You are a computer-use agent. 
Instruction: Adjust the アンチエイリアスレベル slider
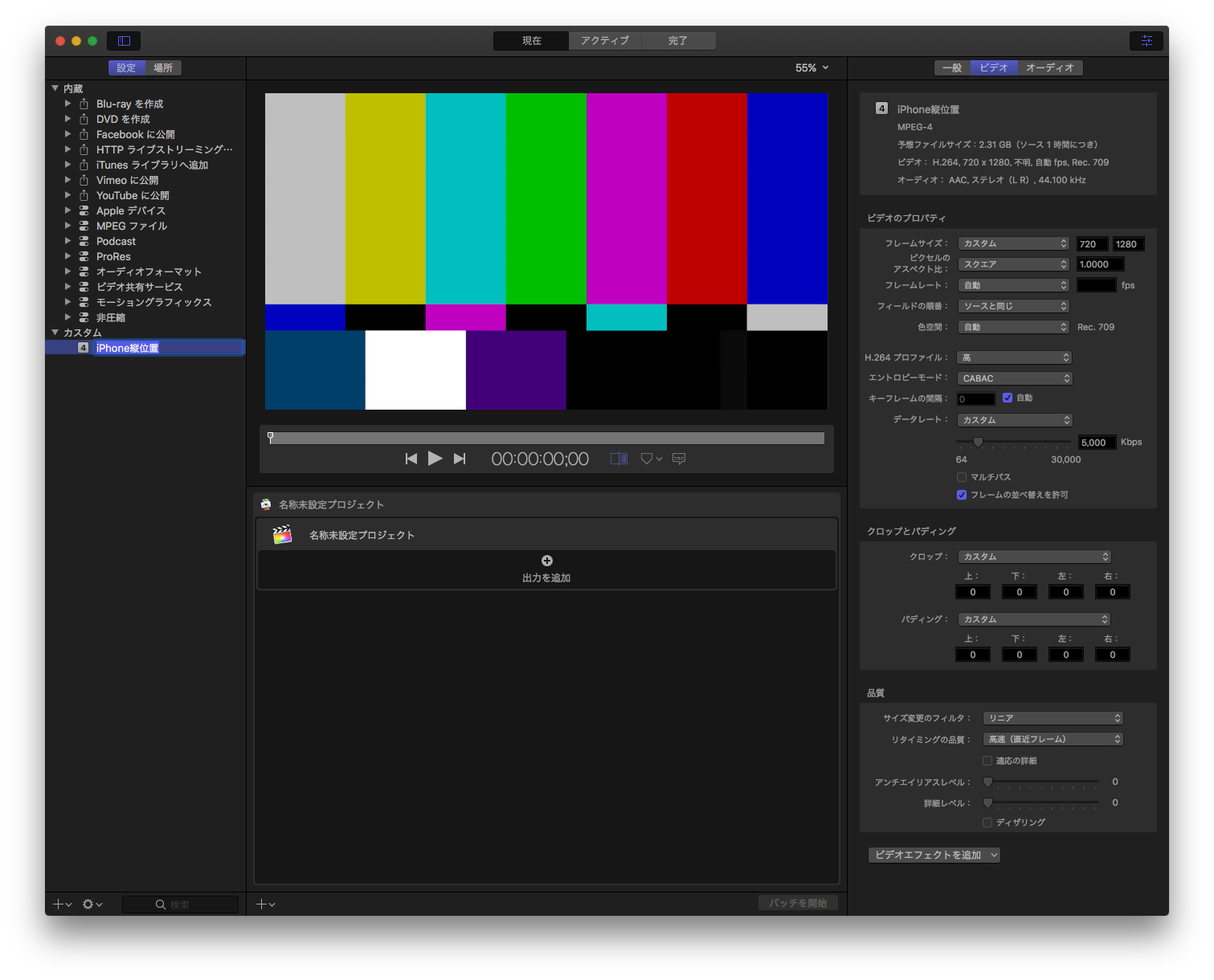tap(988, 782)
